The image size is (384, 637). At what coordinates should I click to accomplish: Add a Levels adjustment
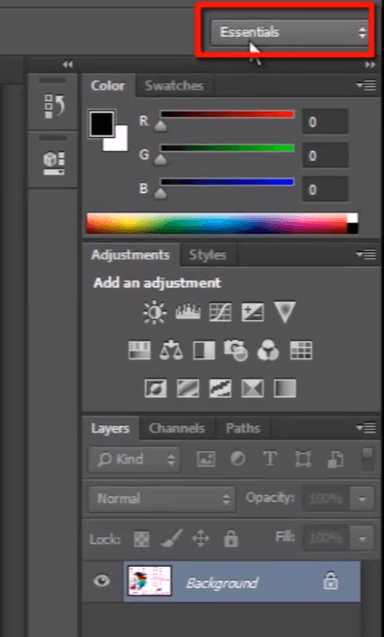(x=188, y=312)
